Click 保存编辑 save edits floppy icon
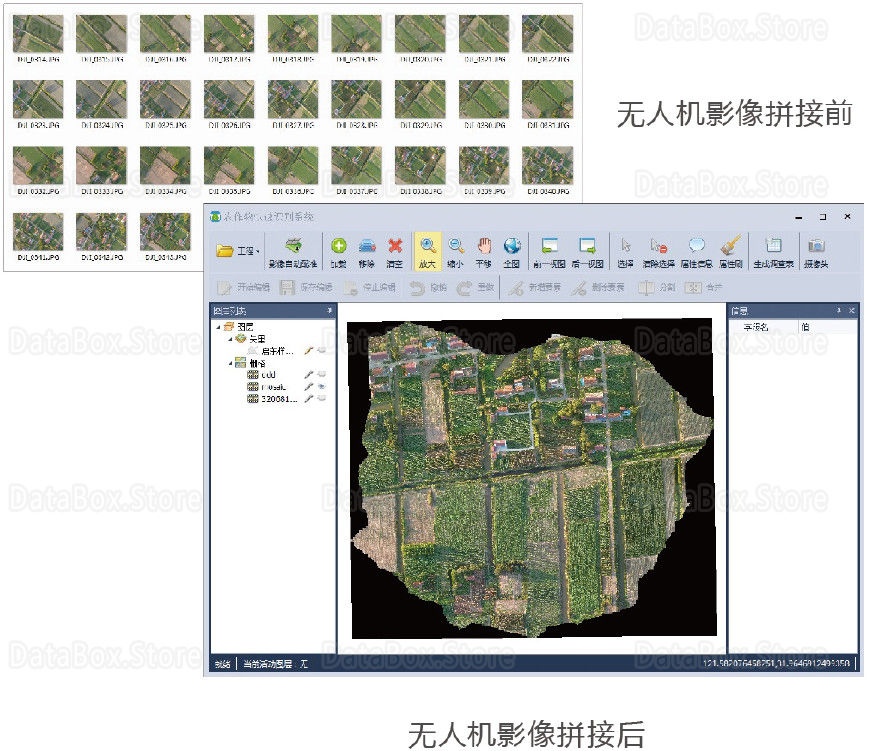Image resolution: width=872 pixels, height=751 pixels. 306,287
